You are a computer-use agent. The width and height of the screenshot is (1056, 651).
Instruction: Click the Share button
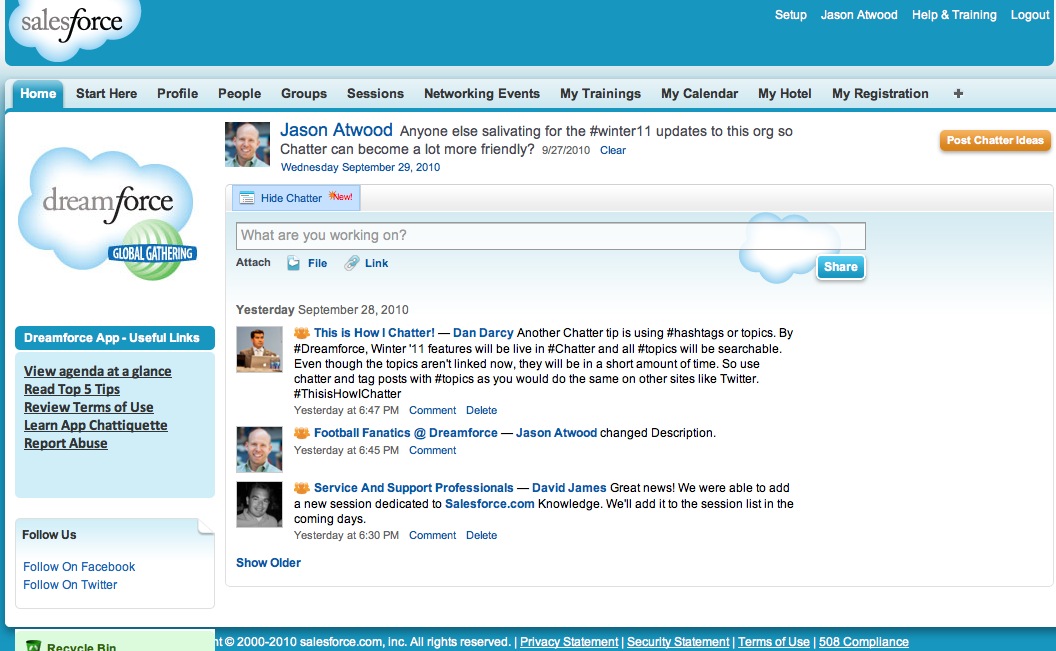pos(840,267)
